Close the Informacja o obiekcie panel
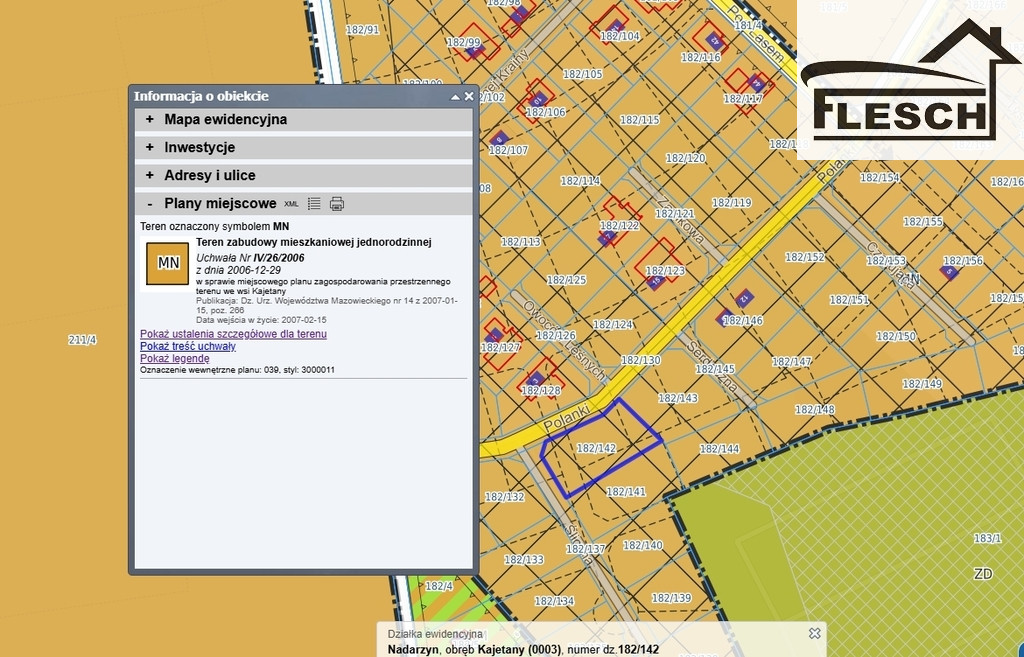 point(469,96)
